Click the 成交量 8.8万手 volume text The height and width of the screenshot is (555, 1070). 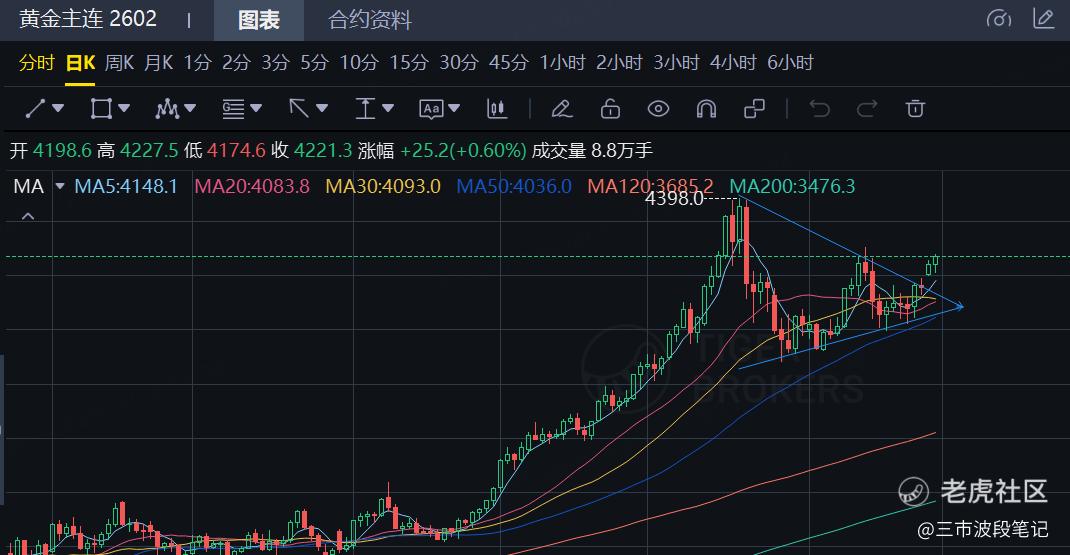tap(592, 150)
